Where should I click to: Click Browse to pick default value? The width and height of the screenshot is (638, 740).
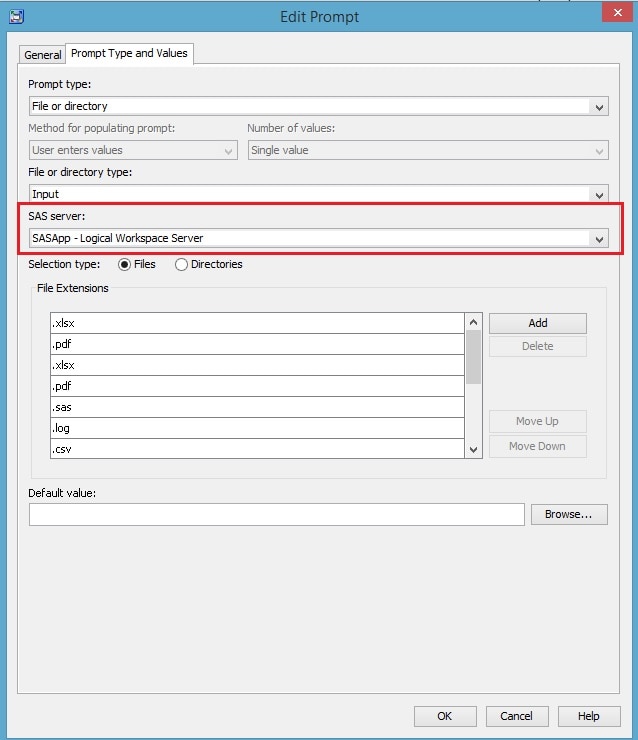tap(568, 514)
